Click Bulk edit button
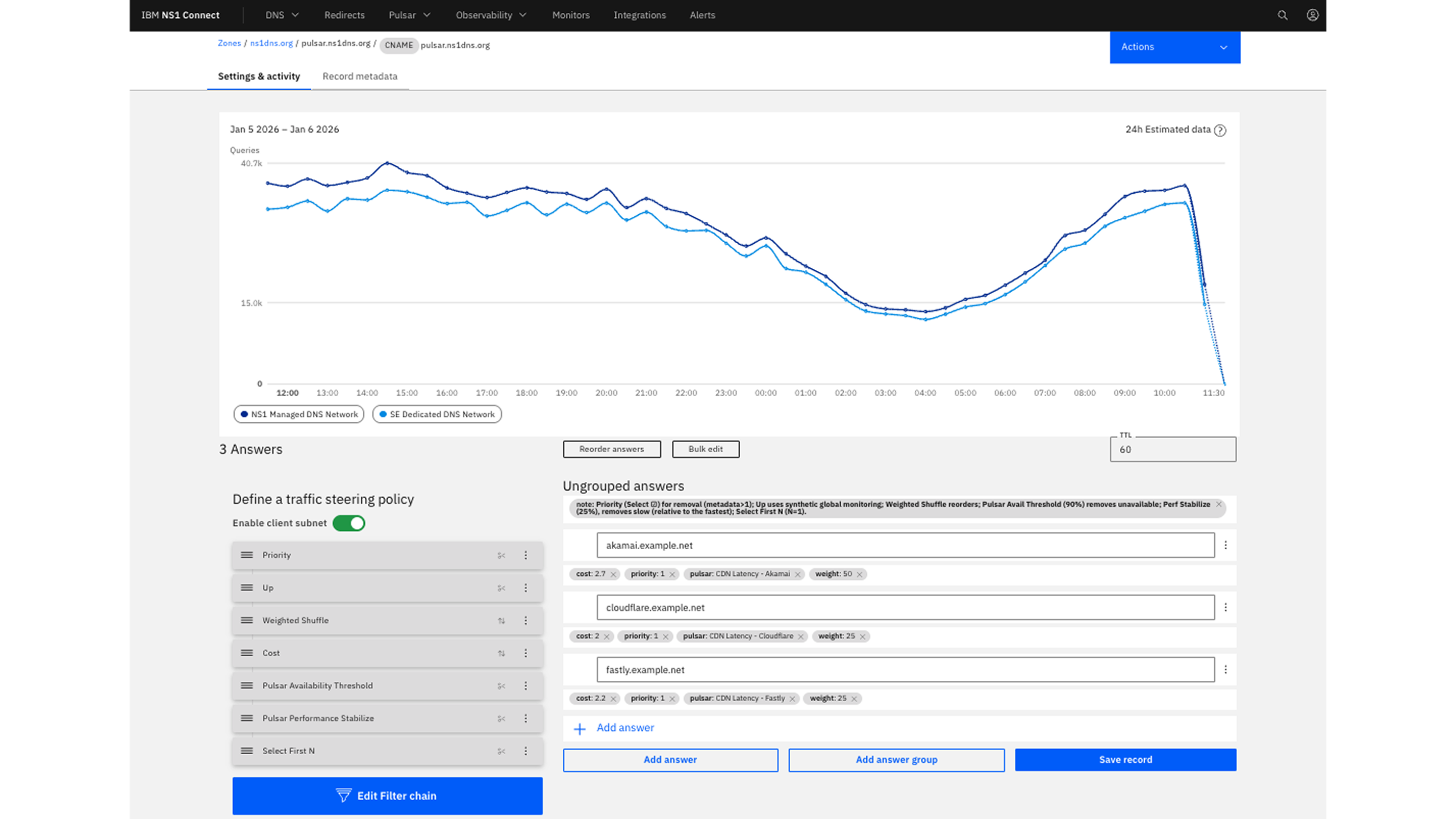The width and height of the screenshot is (1456, 819). [706, 449]
